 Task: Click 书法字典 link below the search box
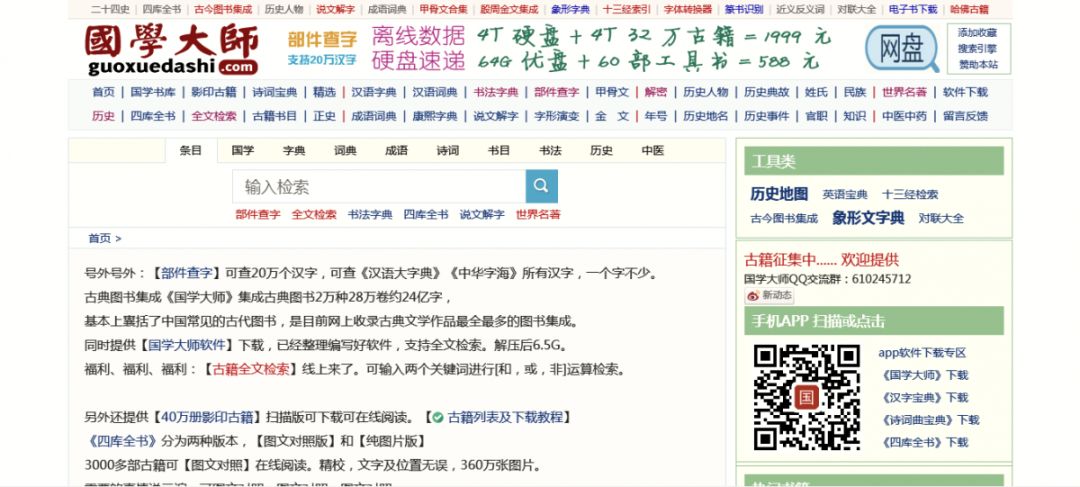click(x=370, y=215)
